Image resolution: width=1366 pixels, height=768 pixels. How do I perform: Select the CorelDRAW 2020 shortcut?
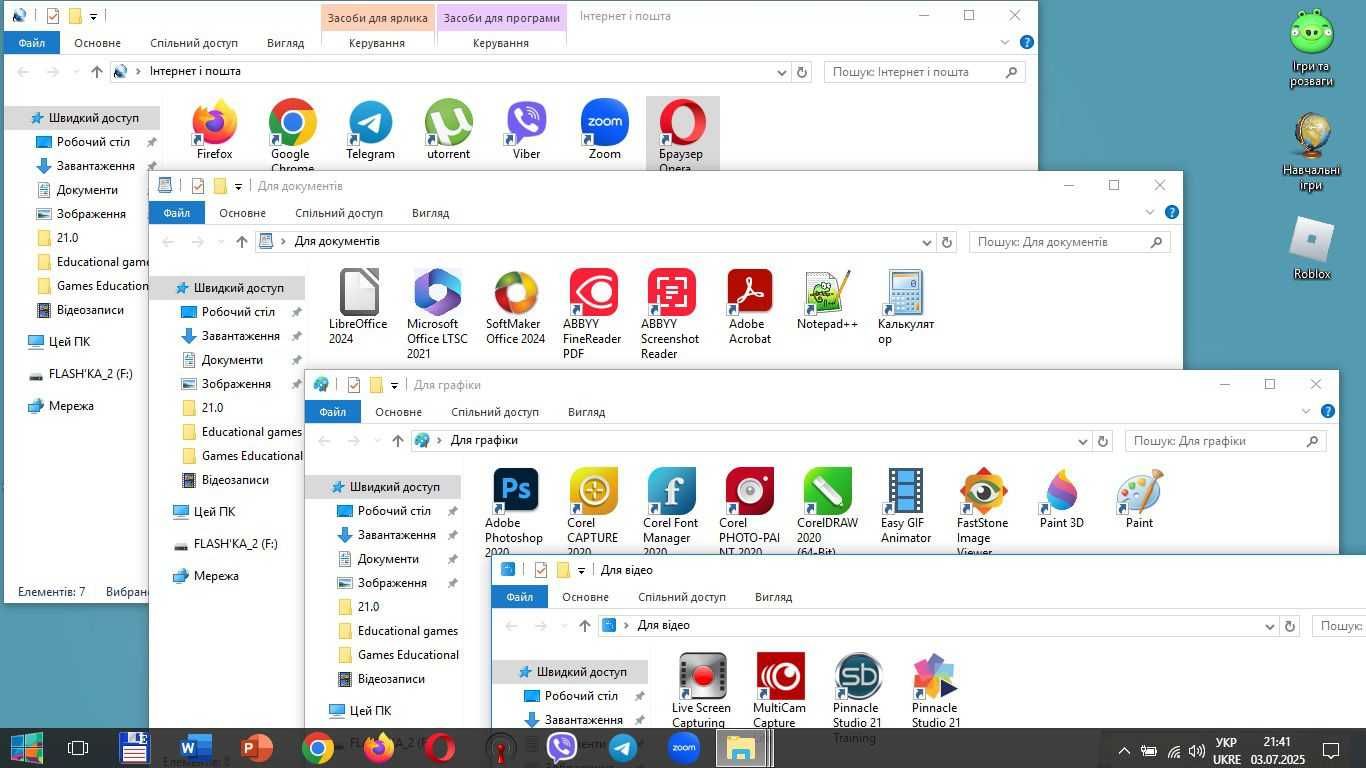[x=827, y=510]
